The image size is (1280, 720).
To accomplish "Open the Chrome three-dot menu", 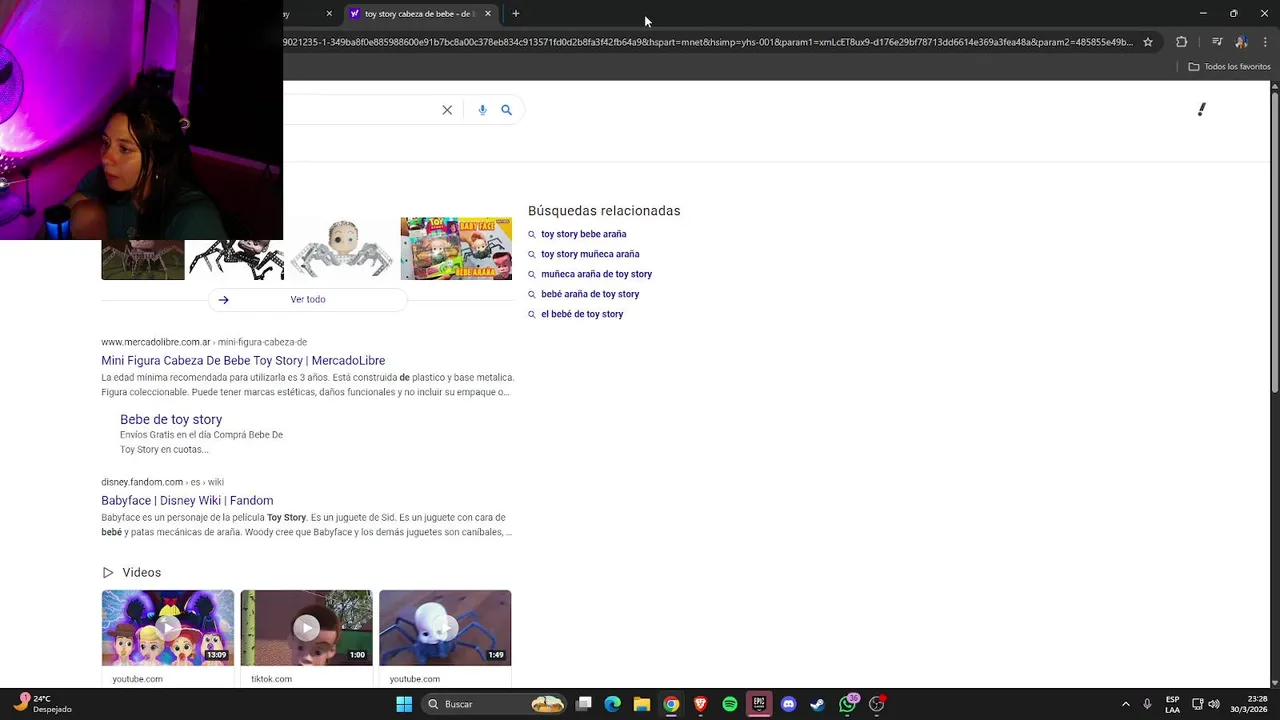I will pyautogui.click(x=1263, y=42).
